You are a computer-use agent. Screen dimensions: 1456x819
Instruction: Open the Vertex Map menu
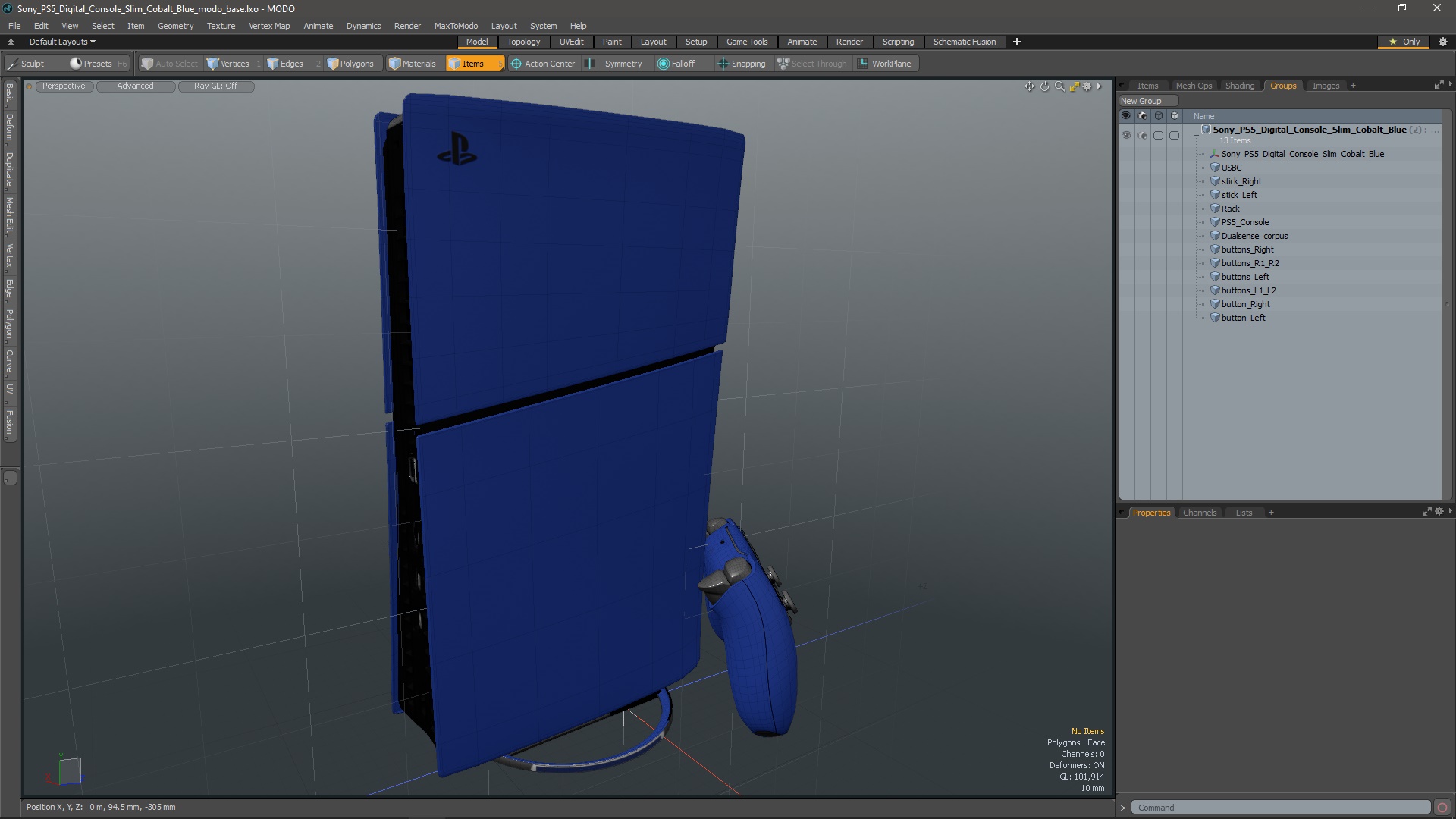point(269,26)
